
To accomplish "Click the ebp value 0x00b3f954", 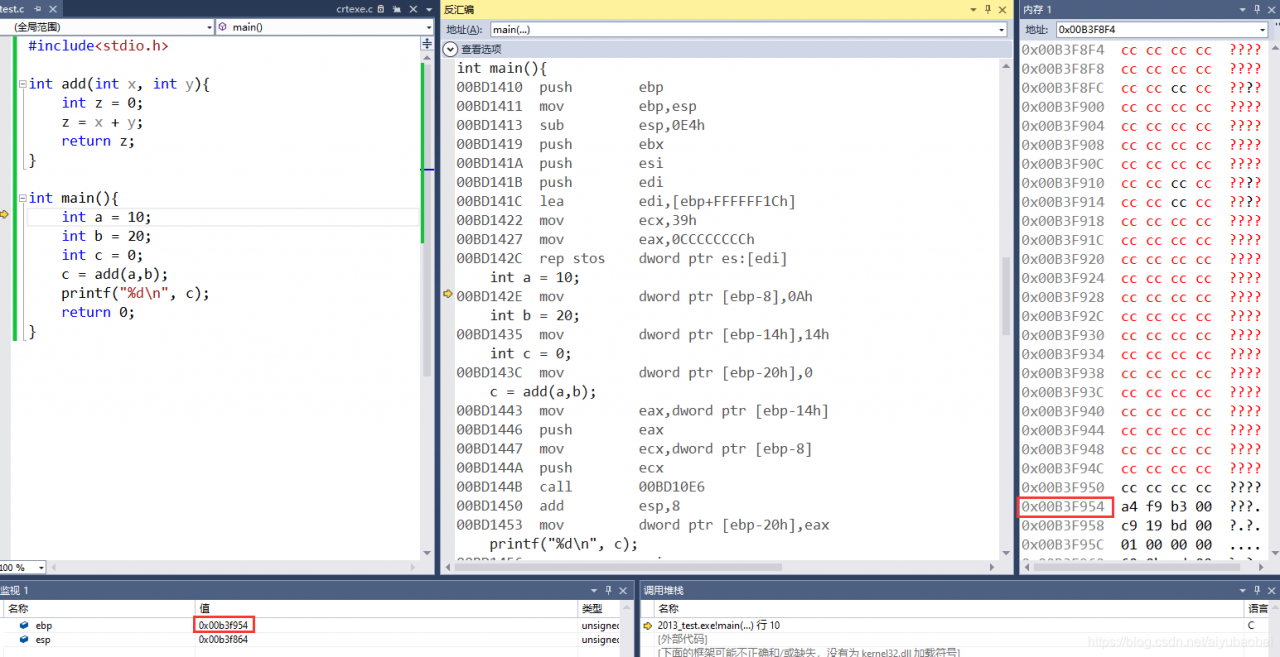I will coord(223,625).
